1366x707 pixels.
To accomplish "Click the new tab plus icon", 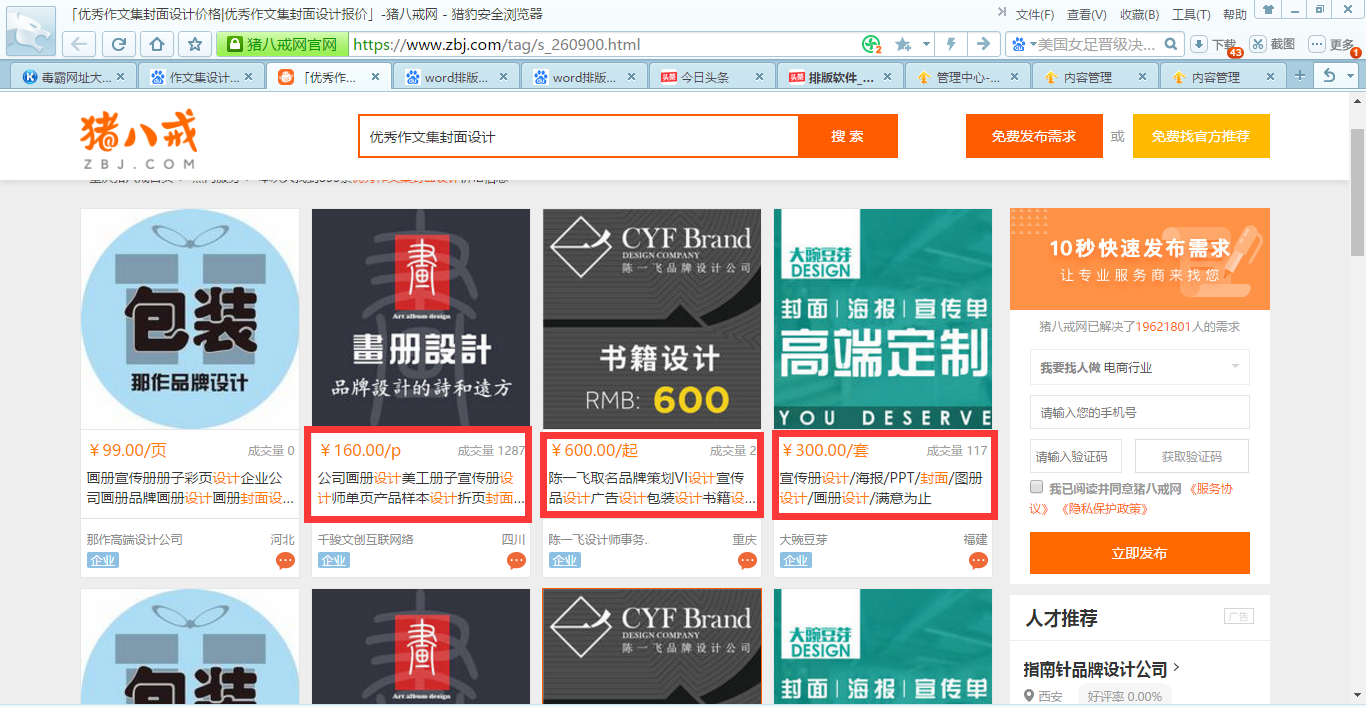I will point(1300,76).
